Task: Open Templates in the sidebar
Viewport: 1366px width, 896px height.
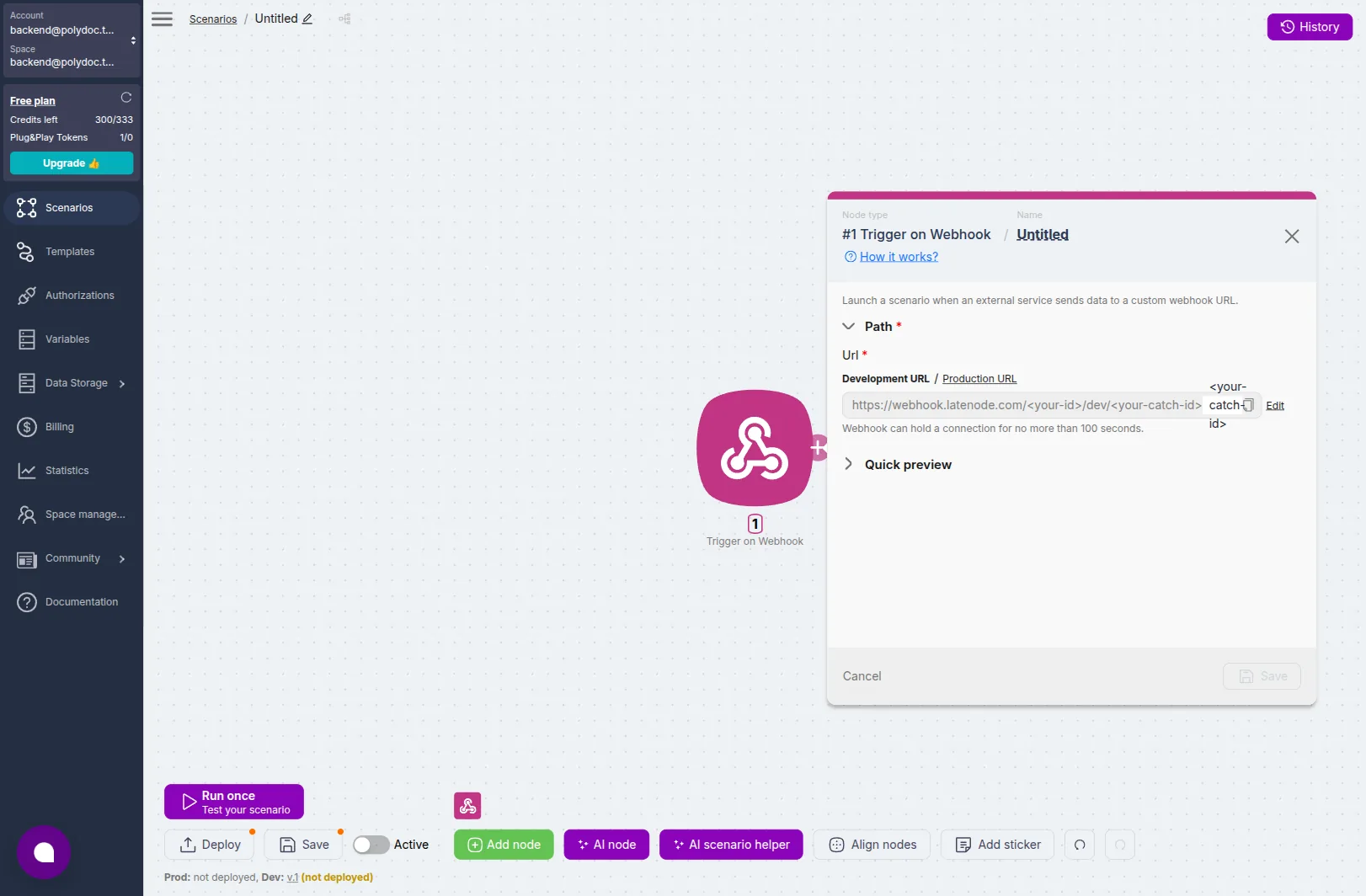Action: pyautogui.click(x=72, y=252)
